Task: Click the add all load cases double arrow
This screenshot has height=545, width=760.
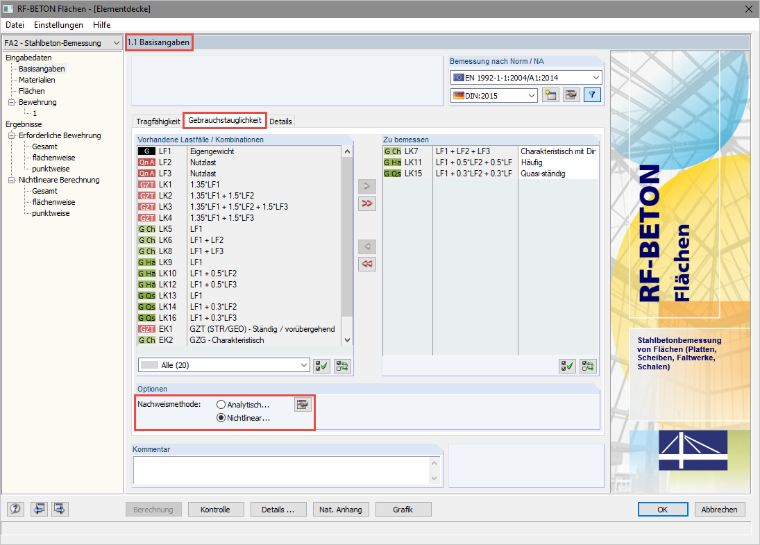Action: (x=367, y=204)
